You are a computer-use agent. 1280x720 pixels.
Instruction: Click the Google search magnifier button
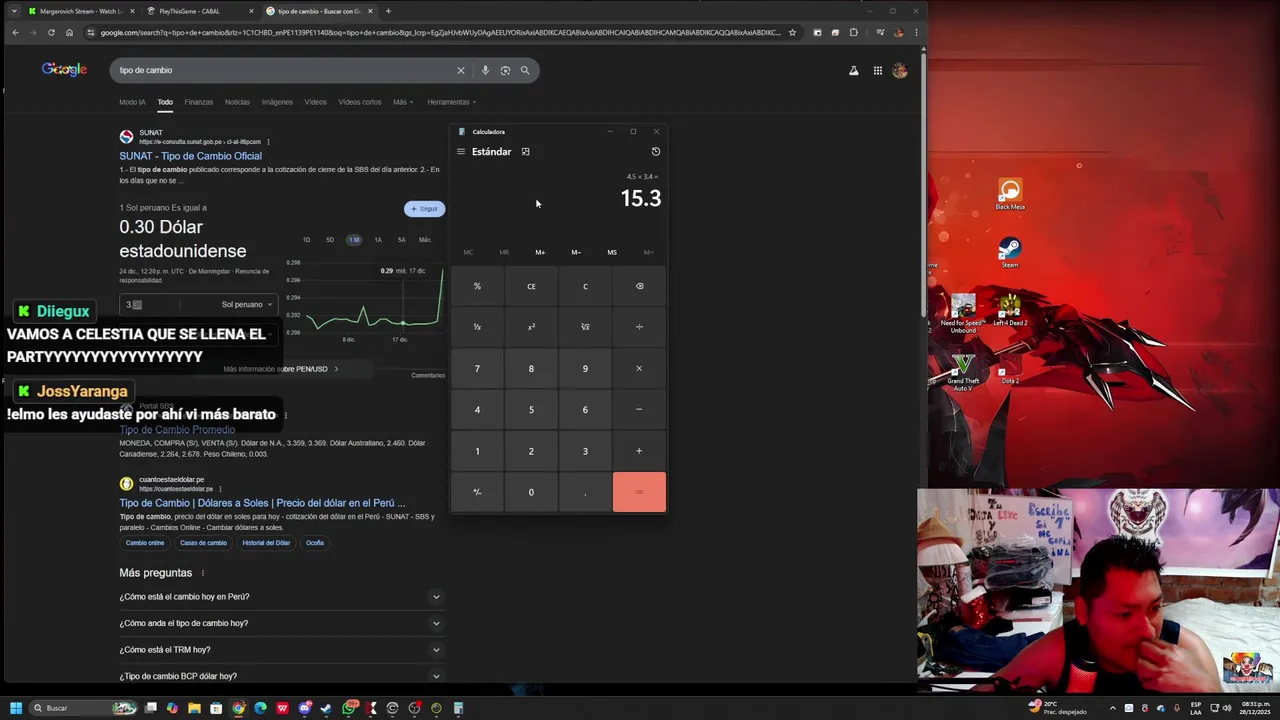(525, 70)
